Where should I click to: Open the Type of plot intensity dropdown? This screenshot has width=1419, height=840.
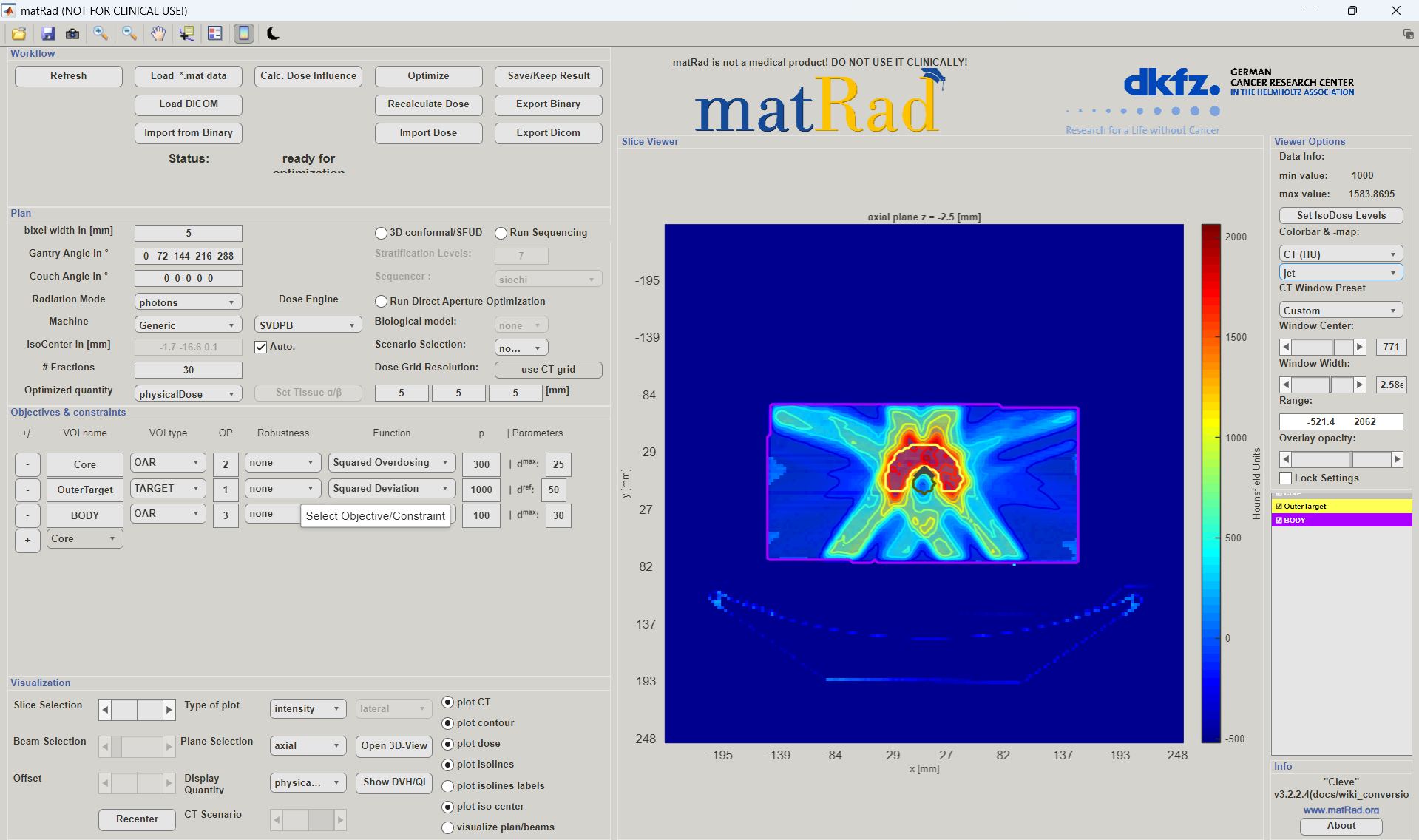pyautogui.click(x=308, y=709)
